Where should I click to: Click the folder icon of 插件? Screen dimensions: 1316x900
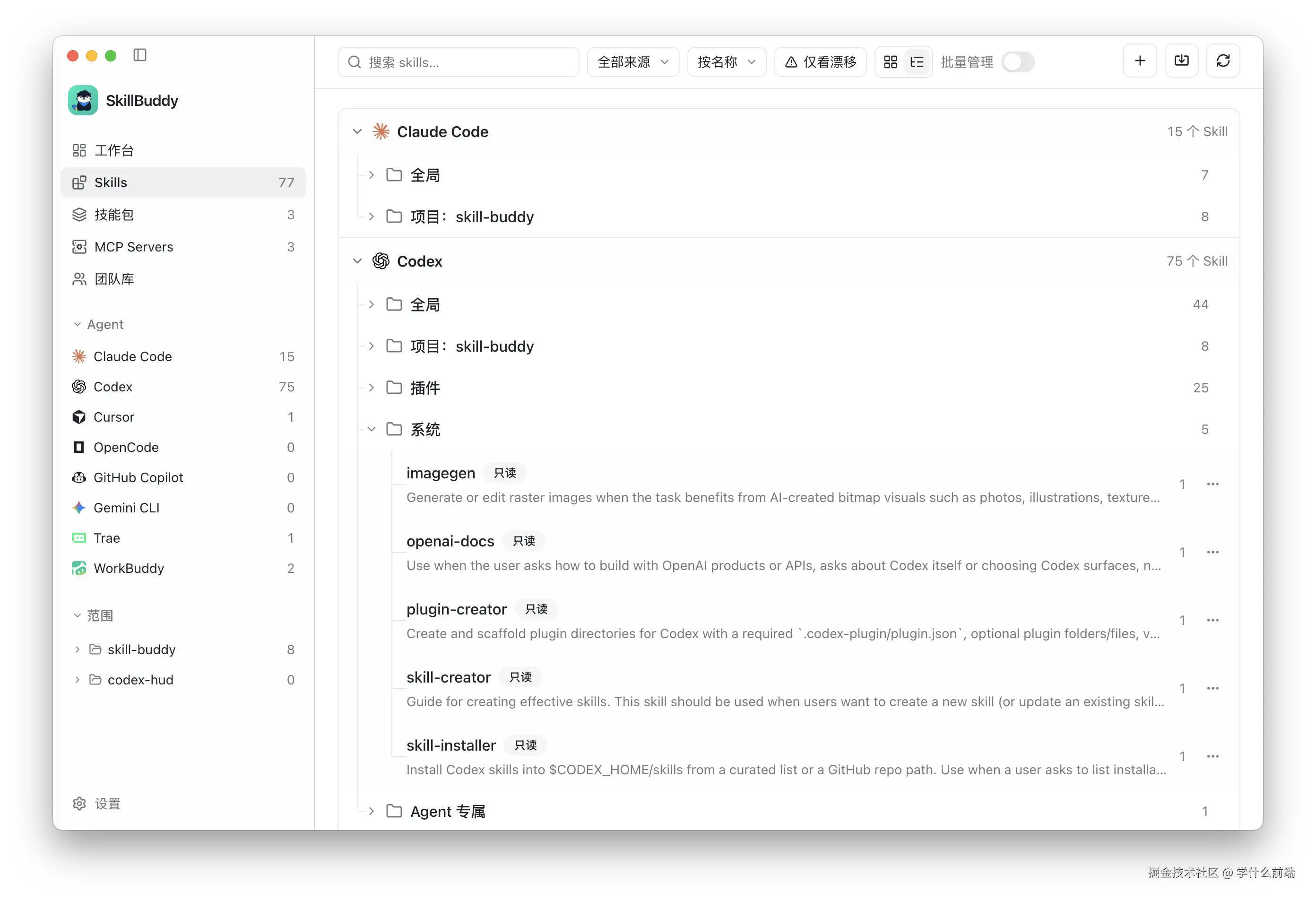[x=394, y=388]
